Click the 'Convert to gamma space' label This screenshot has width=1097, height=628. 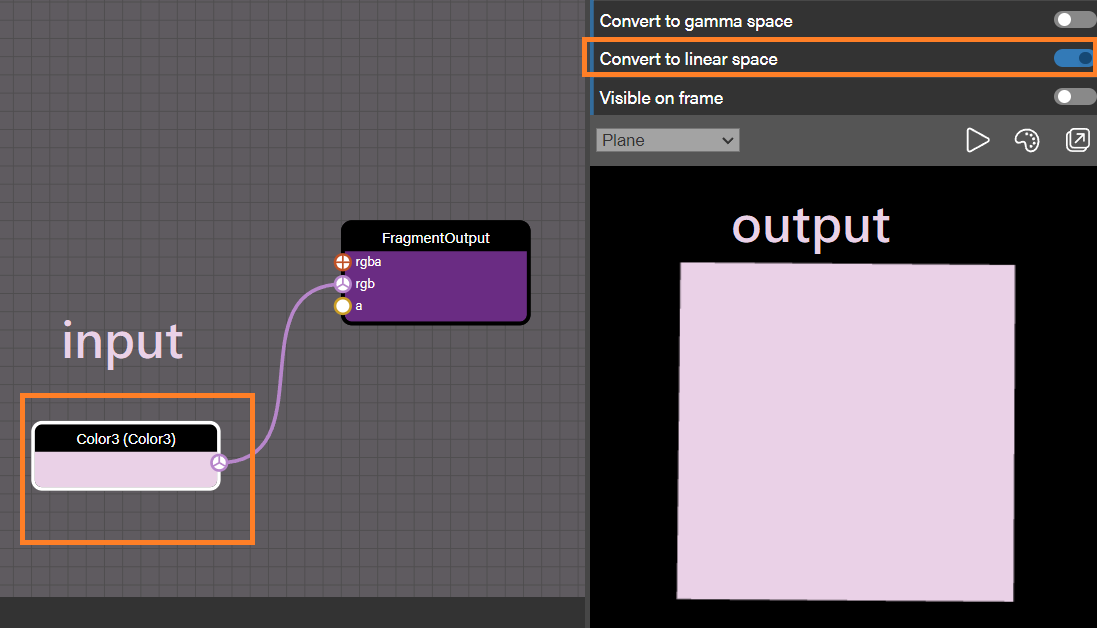coord(696,21)
